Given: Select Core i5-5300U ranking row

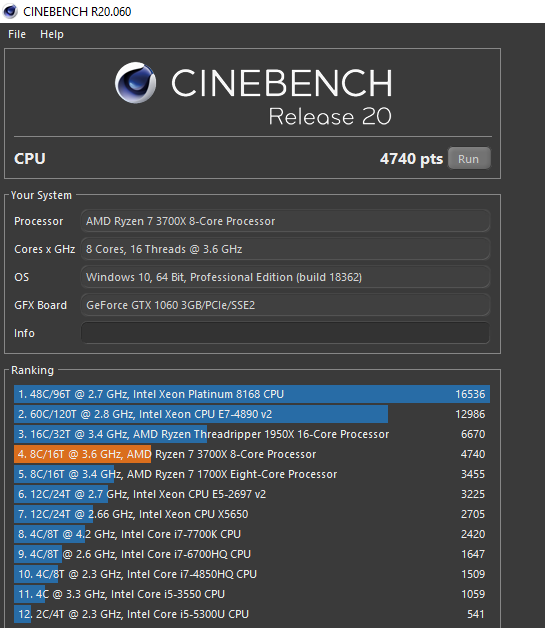Looking at the screenshot, I should pyautogui.click(x=252, y=614).
